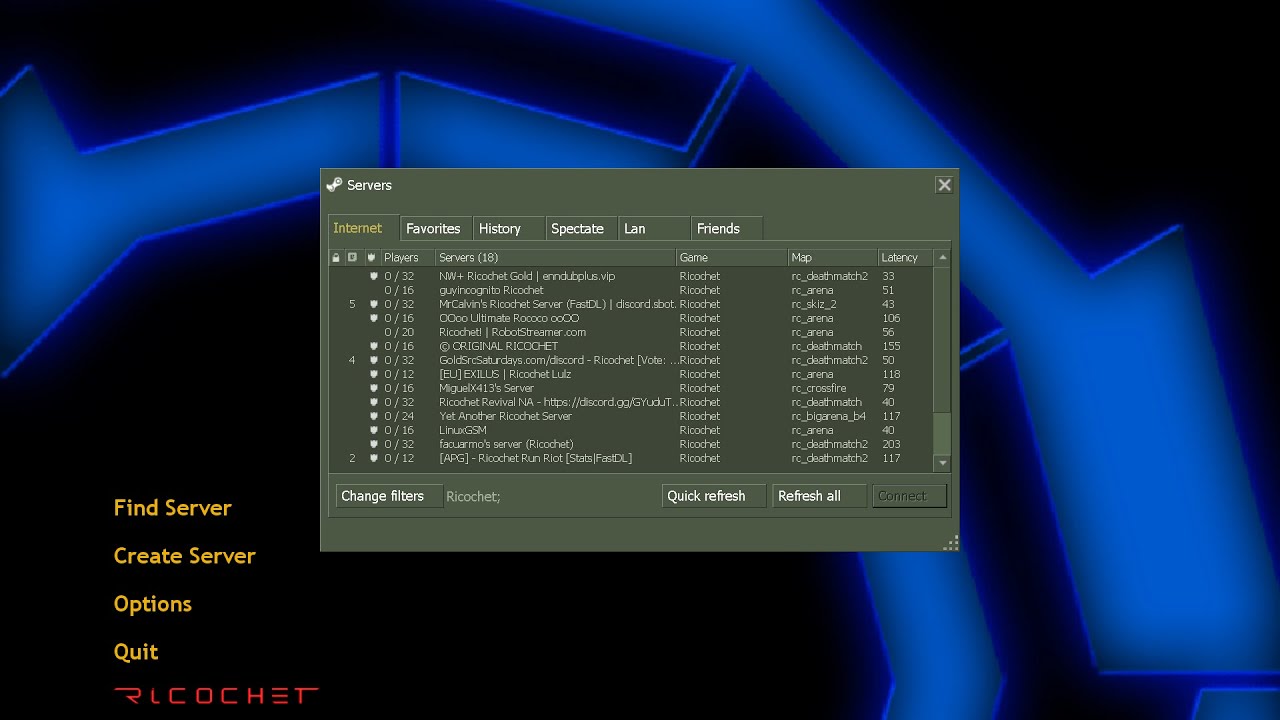Sort by the VAC secure shield column icon
Viewport: 1280px width, 720px height.
[x=371, y=258]
